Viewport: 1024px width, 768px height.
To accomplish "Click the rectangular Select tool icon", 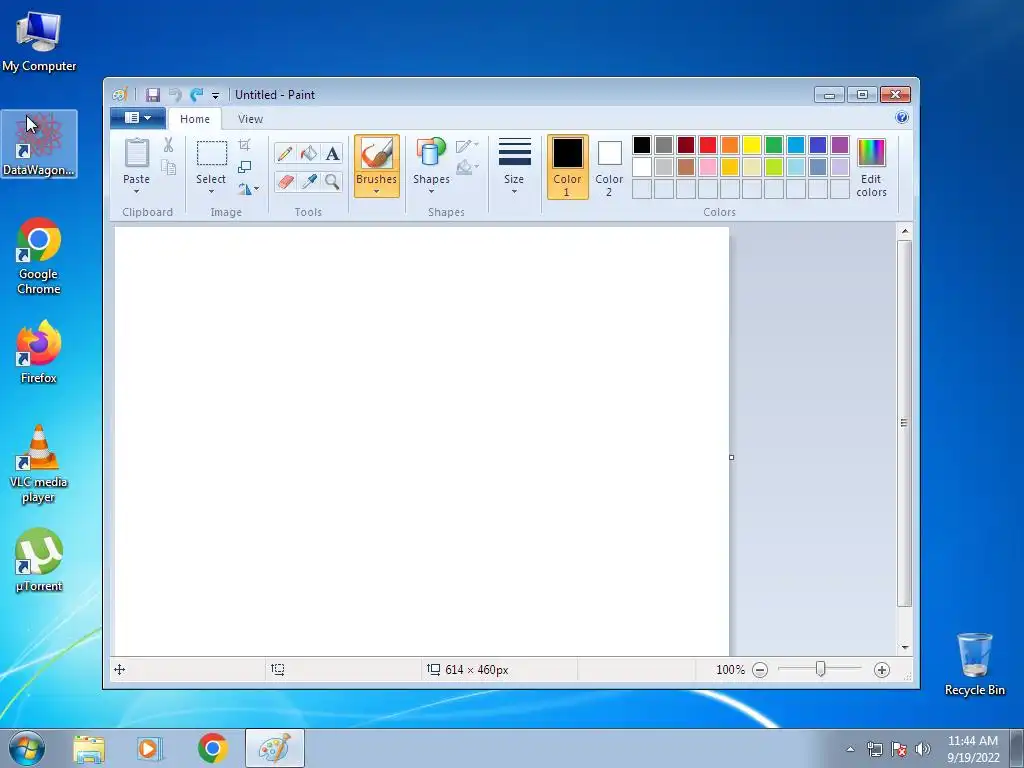I will pyautogui.click(x=212, y=153).
